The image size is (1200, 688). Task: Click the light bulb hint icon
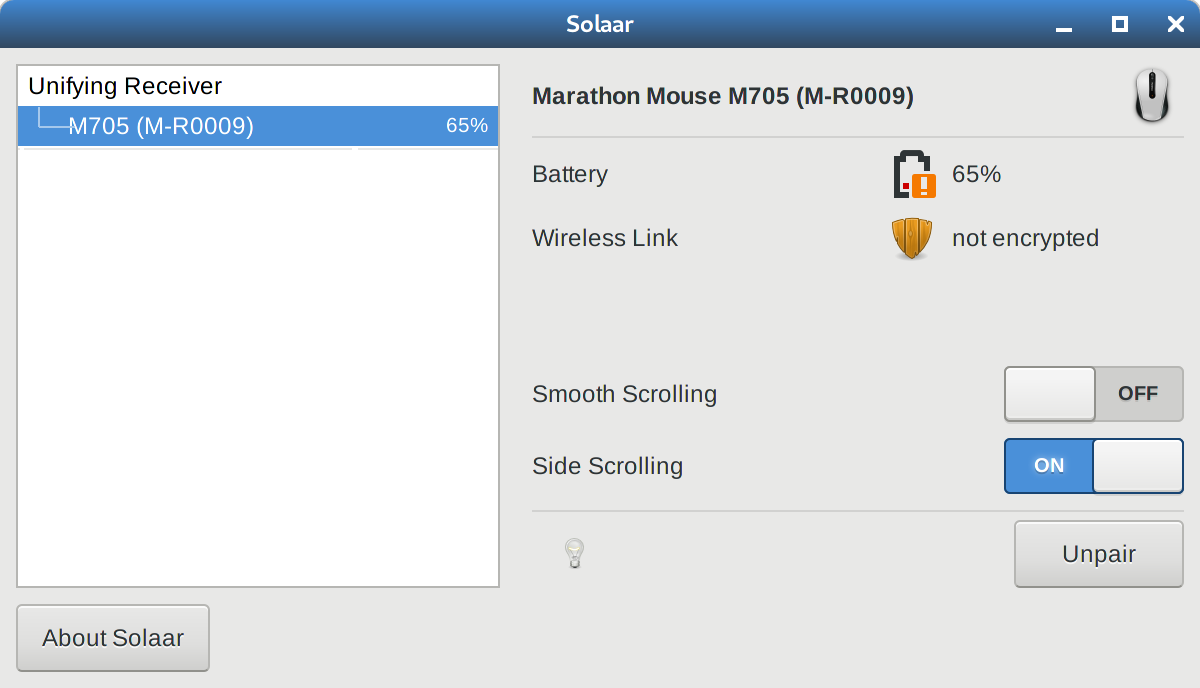pyautogui.click(x=574, y=553)
